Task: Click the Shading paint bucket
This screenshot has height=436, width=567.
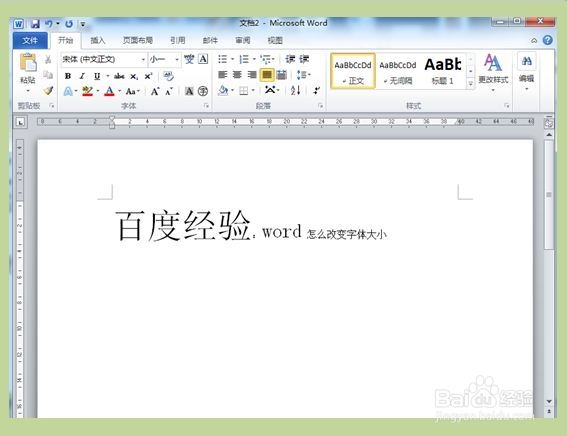Action: tap(223, 90)
